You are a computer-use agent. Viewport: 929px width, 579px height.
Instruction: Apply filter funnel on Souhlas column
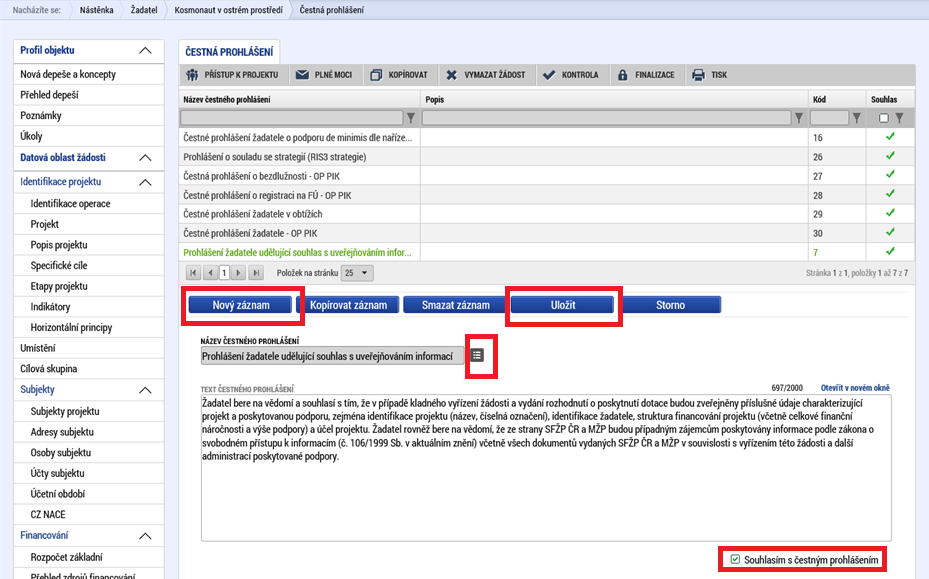point(899,118)
